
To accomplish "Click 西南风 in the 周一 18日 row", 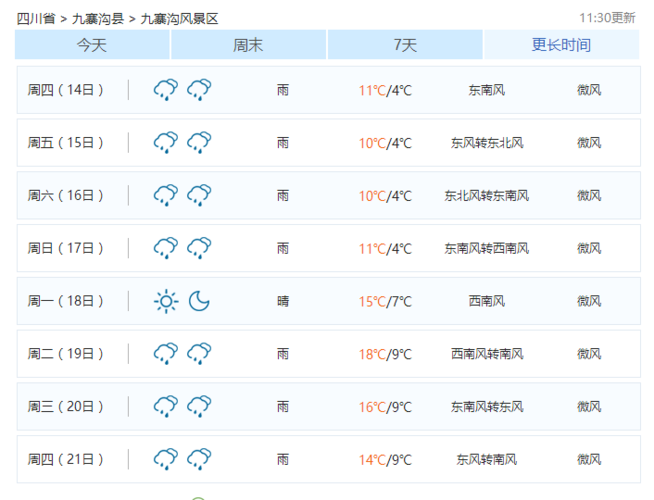I will tap(487, 301).
